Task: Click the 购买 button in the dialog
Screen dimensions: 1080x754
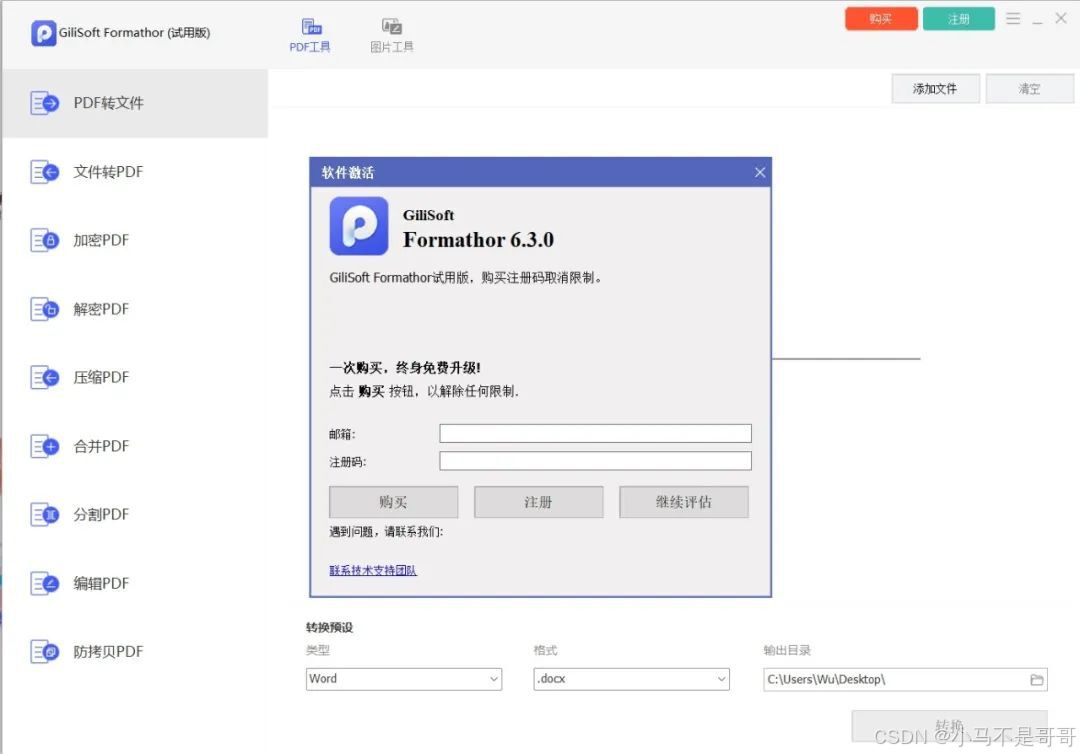Action: pos(393,502)
